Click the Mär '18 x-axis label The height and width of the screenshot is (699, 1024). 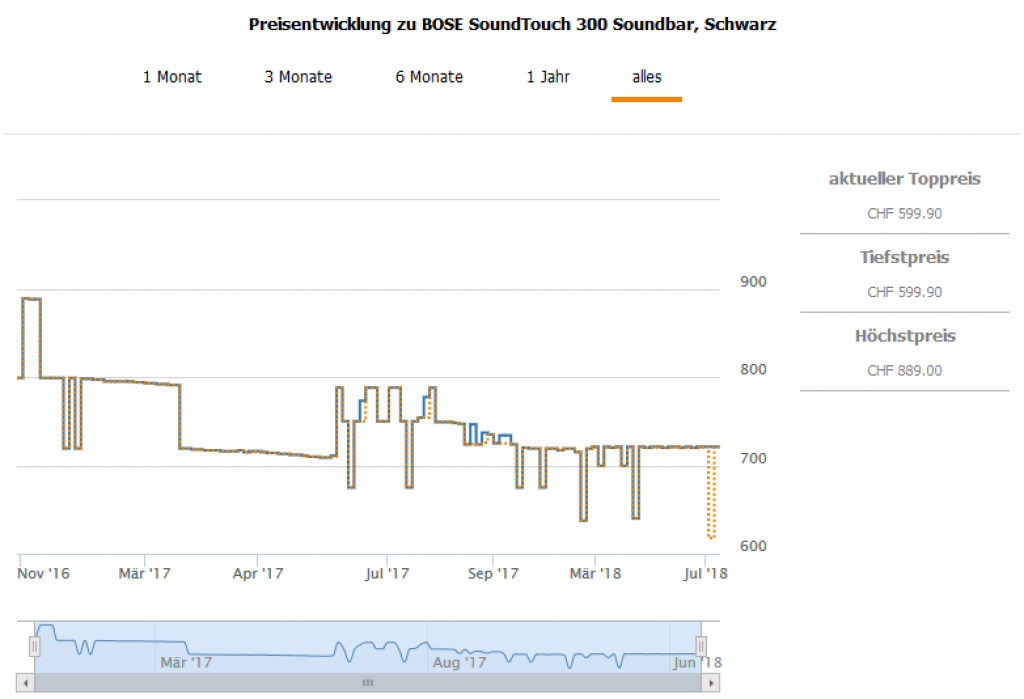tap(596, 574)
